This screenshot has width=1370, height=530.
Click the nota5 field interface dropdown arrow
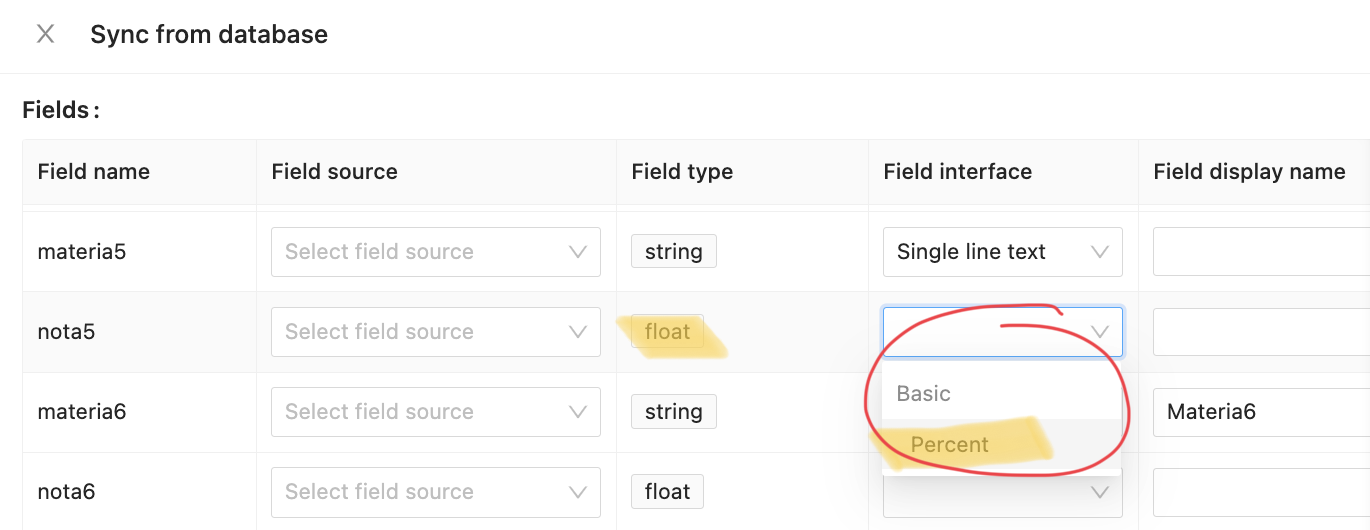coord(1100,332)
